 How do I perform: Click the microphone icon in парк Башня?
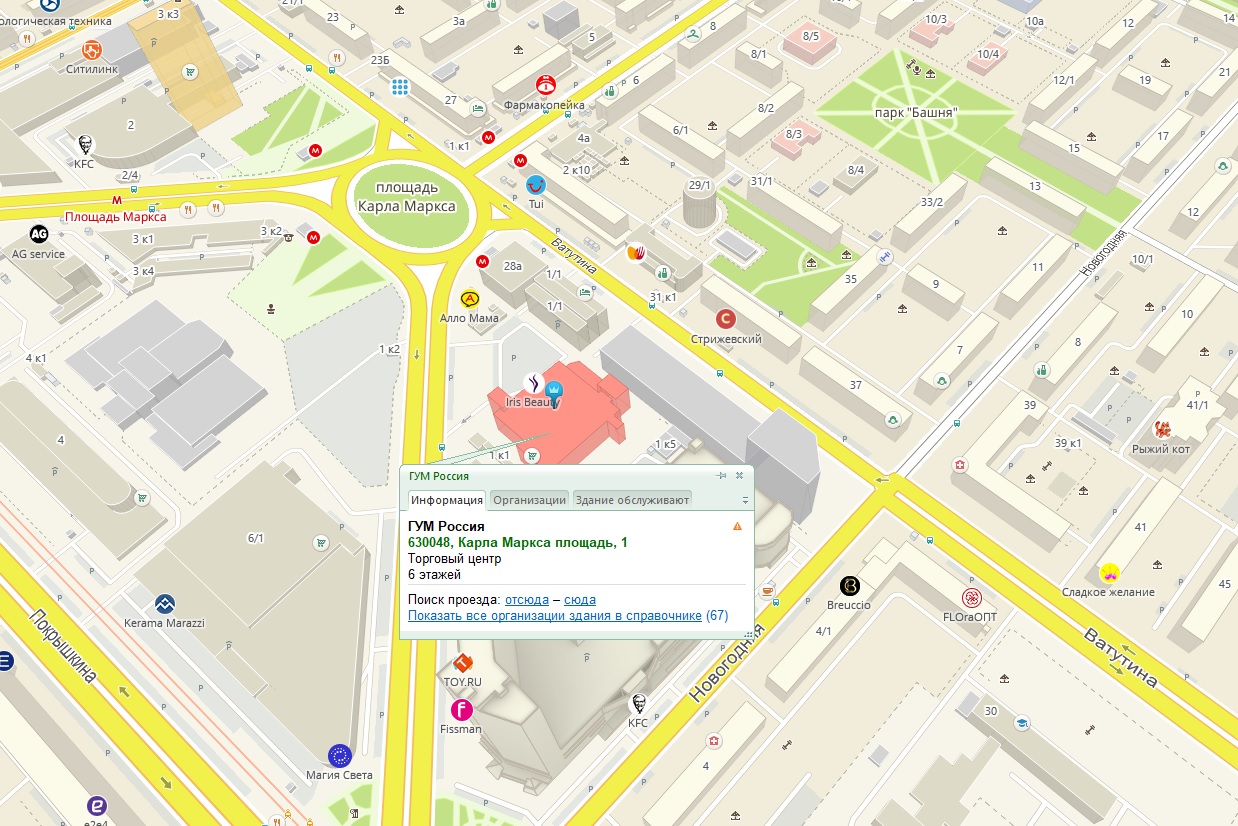coord(915,70)
